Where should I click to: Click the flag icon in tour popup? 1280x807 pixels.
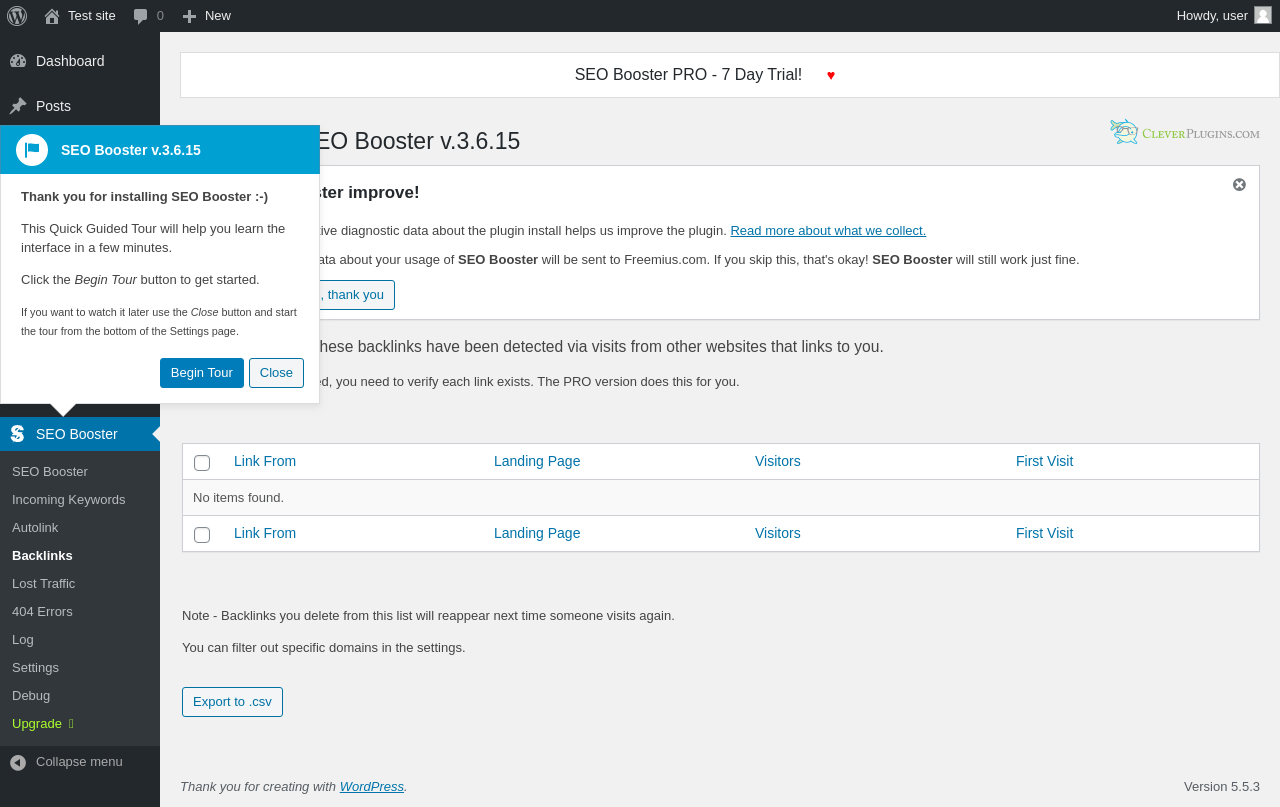(32, 150)
